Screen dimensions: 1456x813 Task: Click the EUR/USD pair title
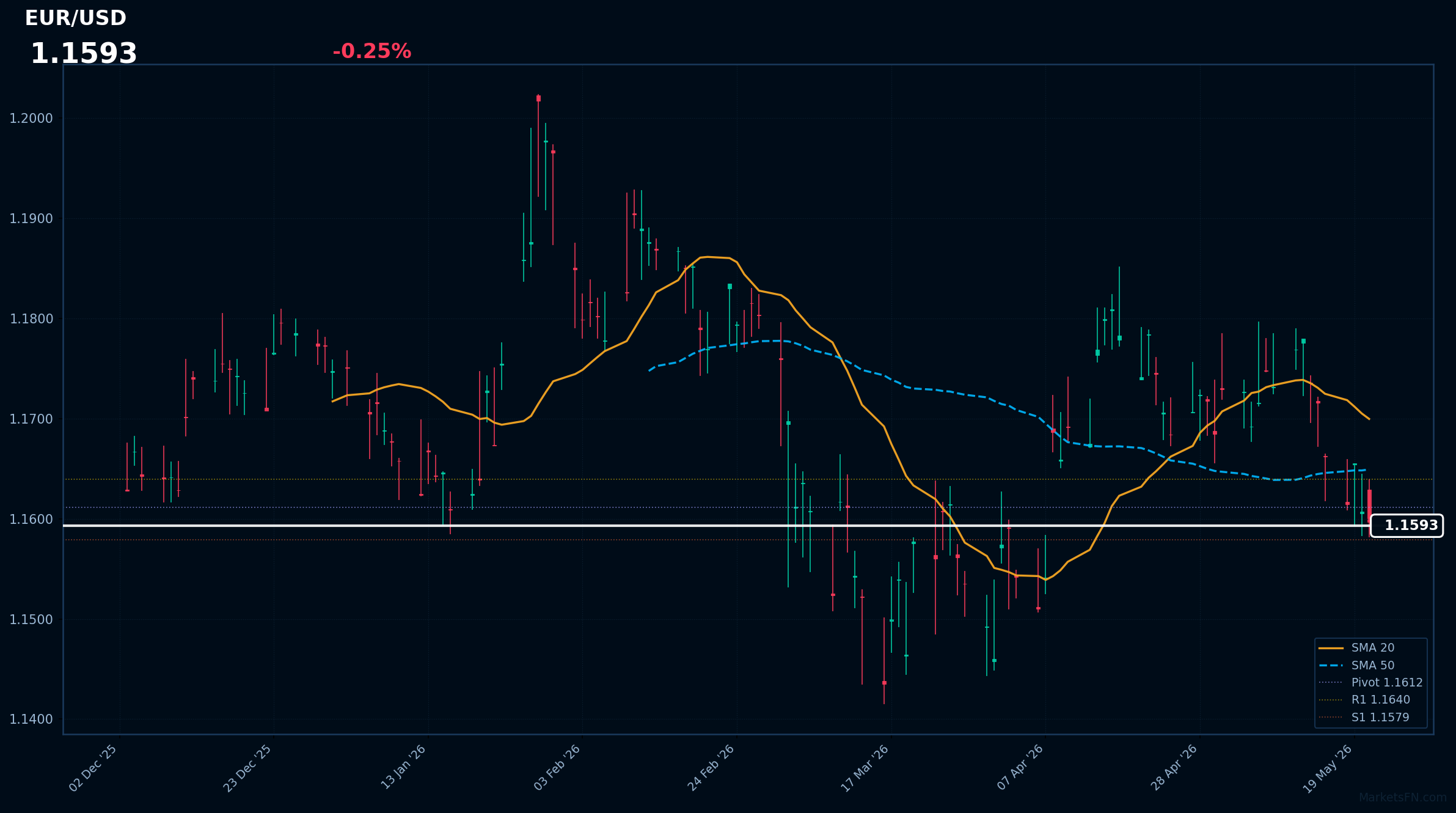[x=75, y=18]
